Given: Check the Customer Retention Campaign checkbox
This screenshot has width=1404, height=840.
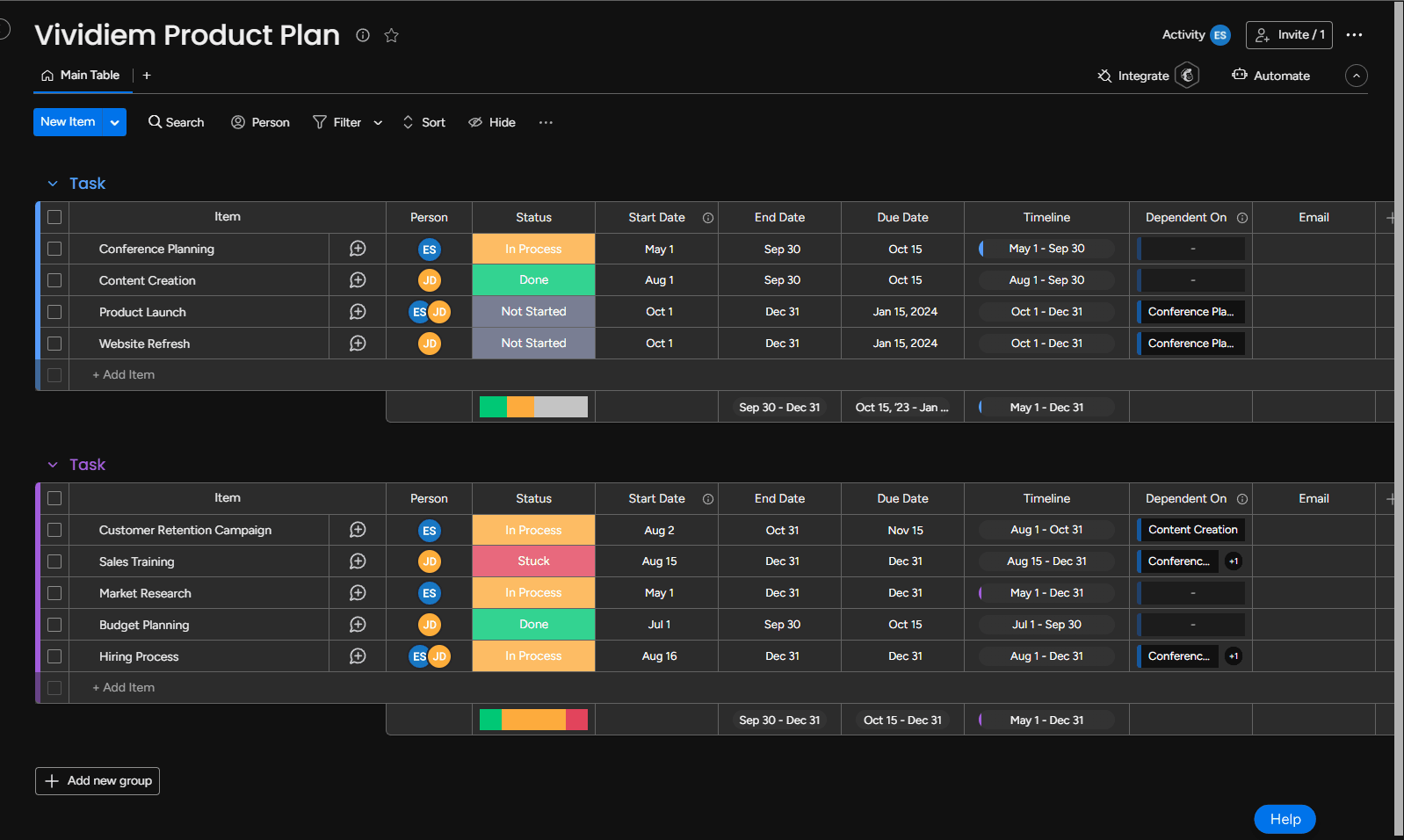Looking at the screenshot, I should [54, 530].
